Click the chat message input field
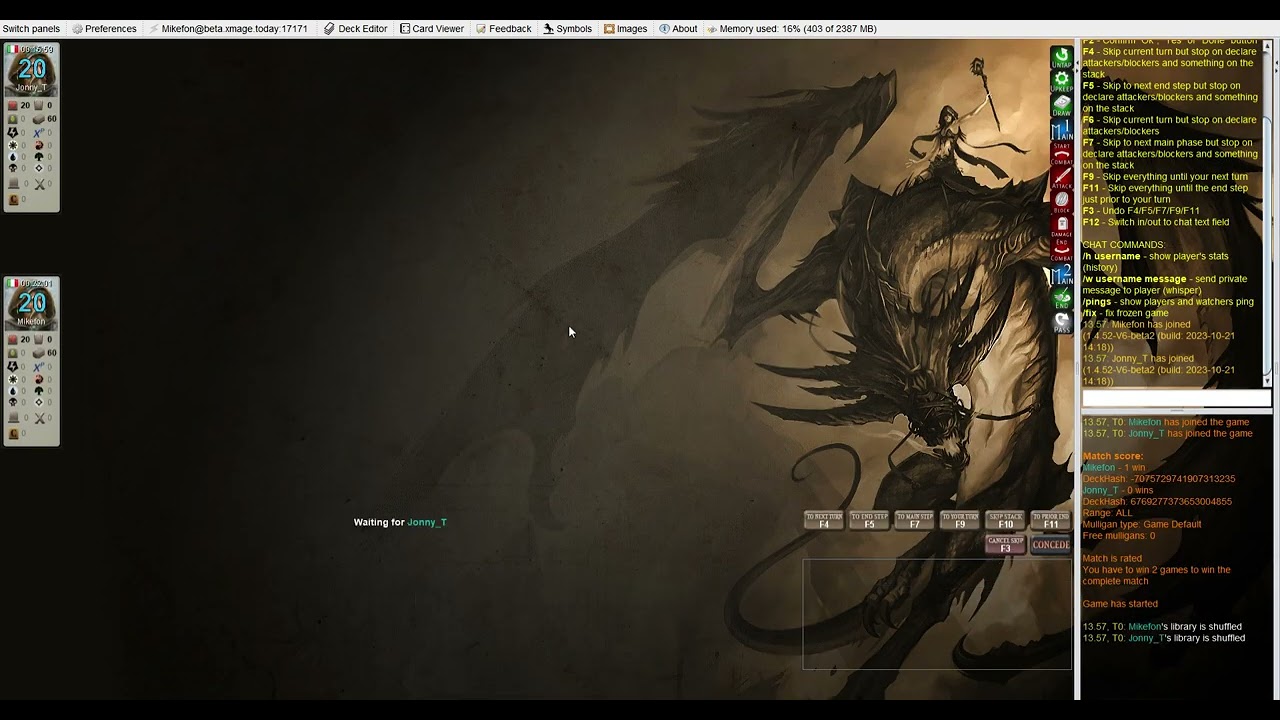Image resolution: width=1280 pixels, height=720 pixels. click(1176, 399)
